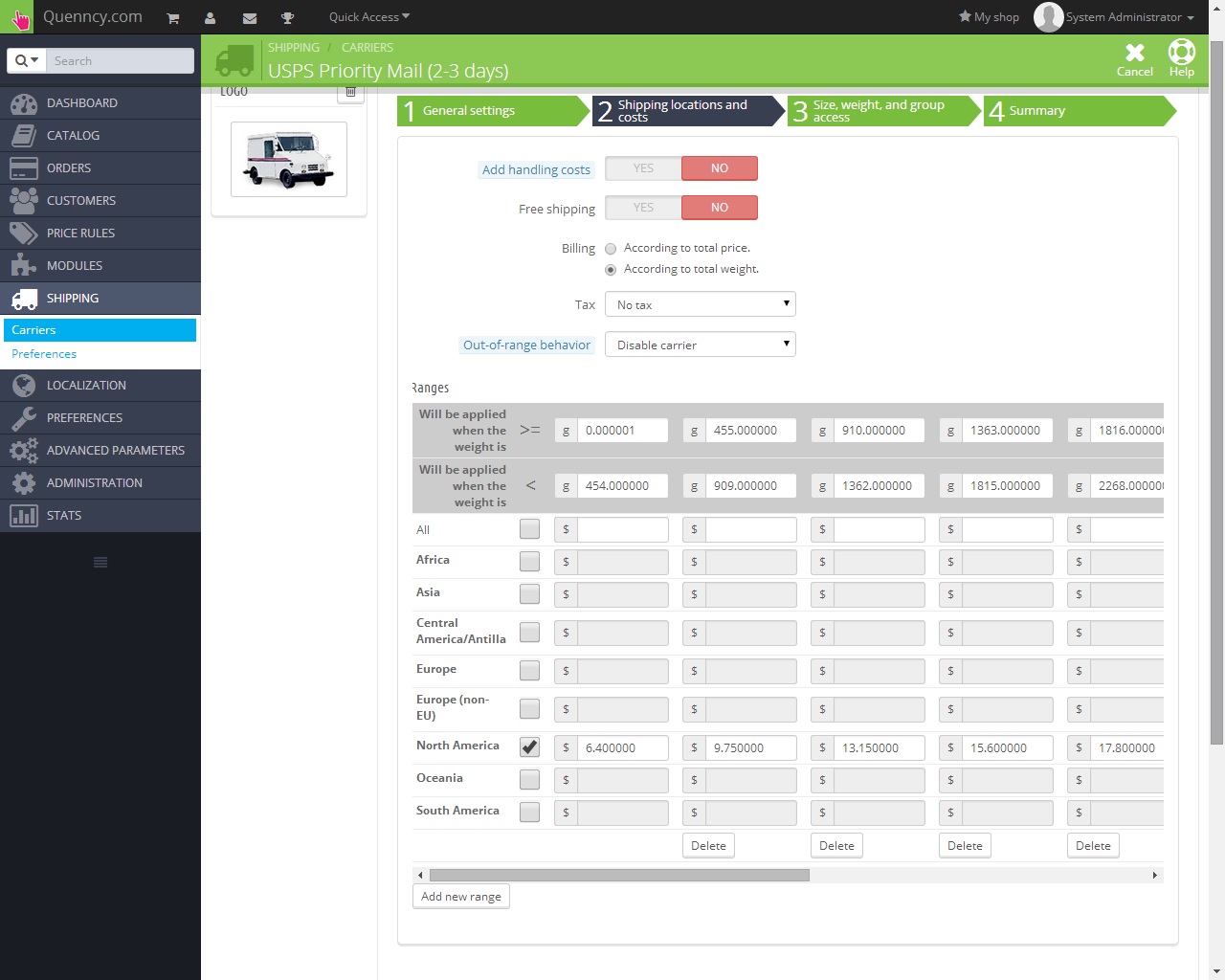Click the Modules puzzle icon
1225x980 pixels.
(x=24, y=266)
